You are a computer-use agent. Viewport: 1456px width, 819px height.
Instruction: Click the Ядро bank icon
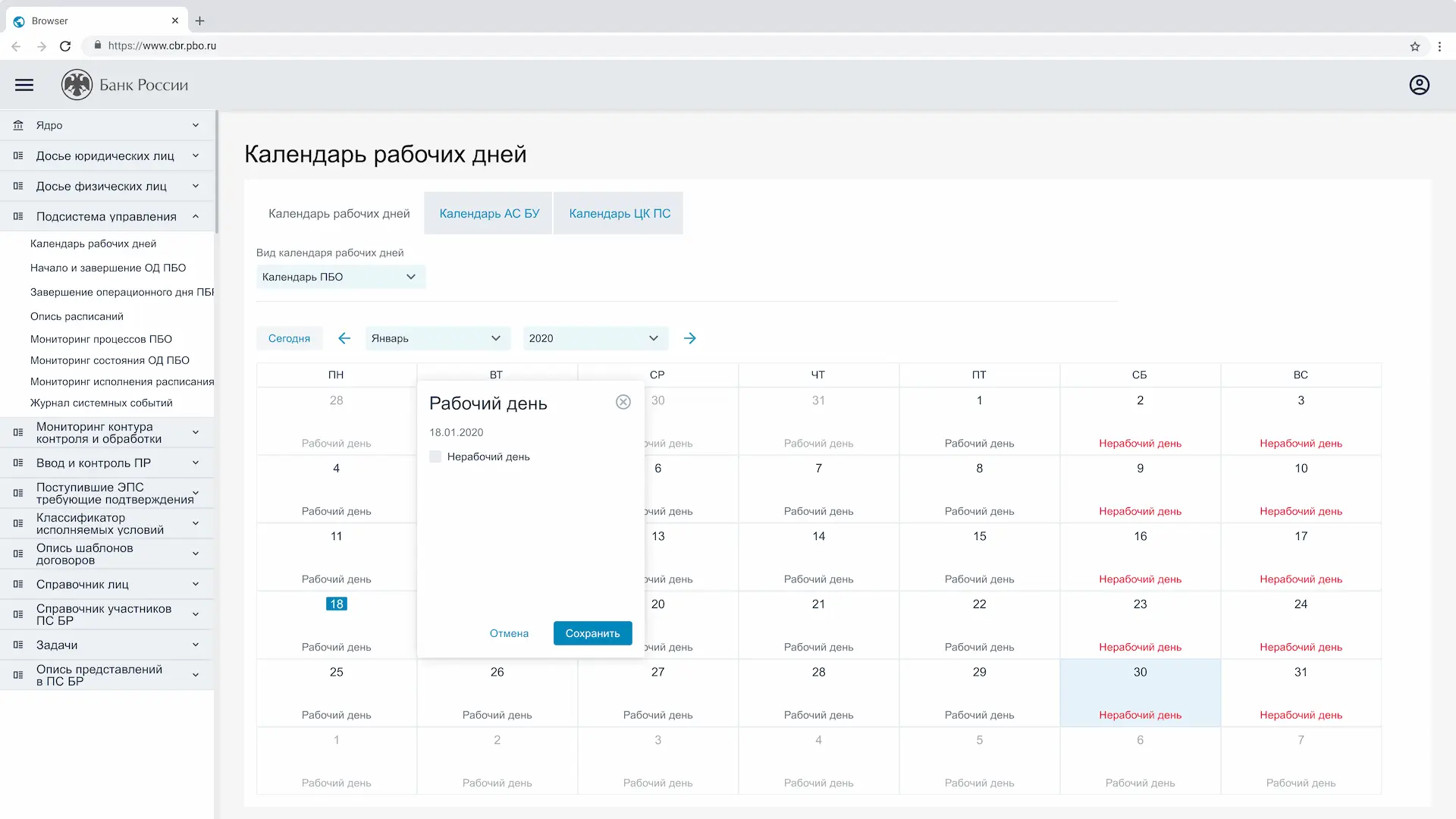[x=18, y=125]
